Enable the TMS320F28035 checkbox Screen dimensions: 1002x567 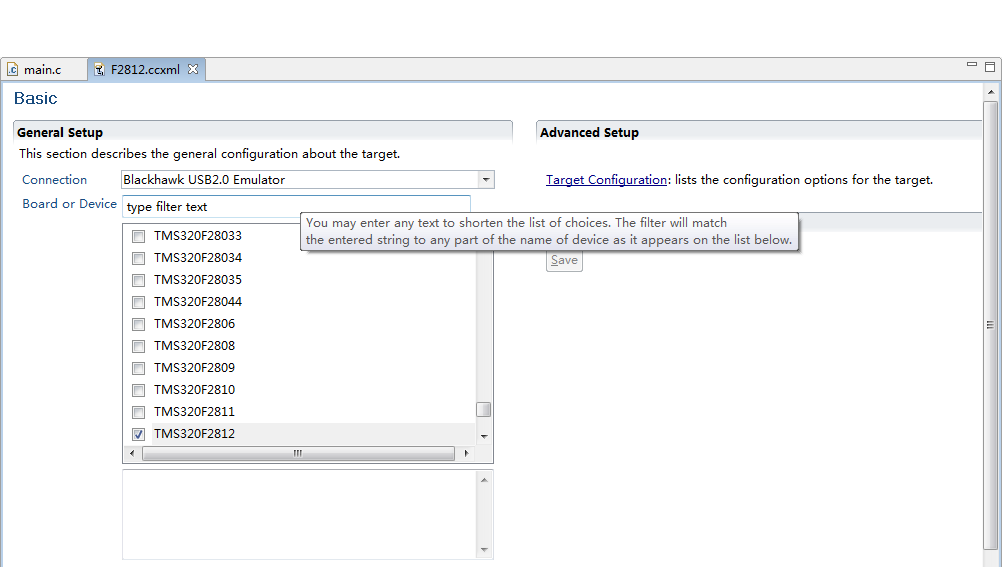tap(139, 280)
